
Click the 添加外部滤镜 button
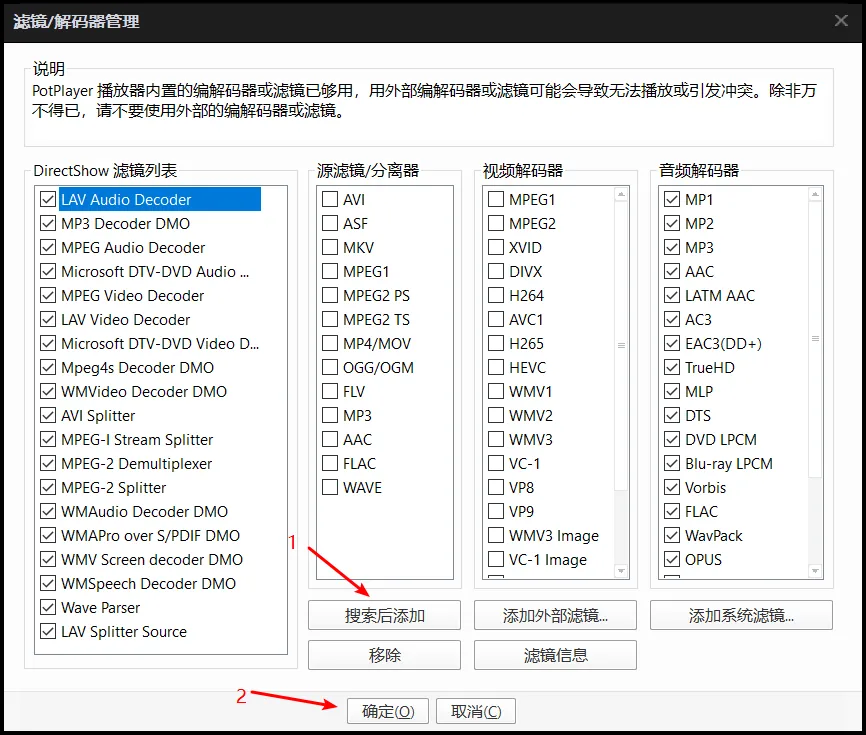[555, 615]
